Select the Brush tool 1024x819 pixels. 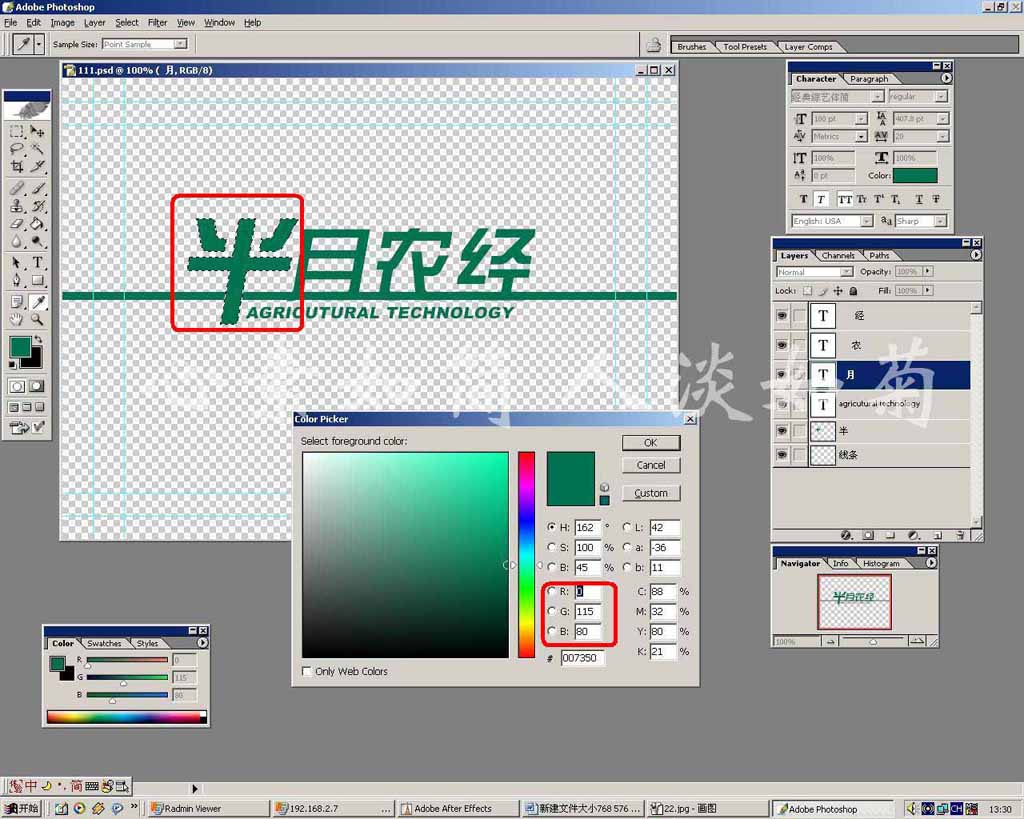[x=37, y=189]
